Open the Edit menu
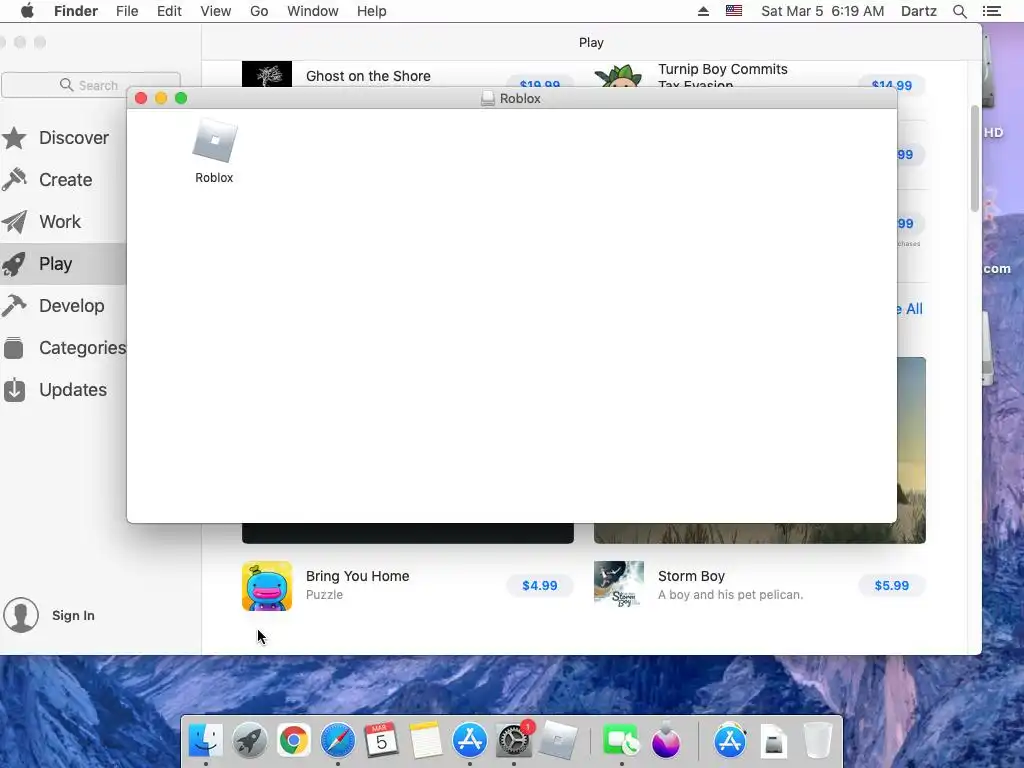The height and width of the screenshot is (768, 1024). pyautogui.click(x=169, y=11)
